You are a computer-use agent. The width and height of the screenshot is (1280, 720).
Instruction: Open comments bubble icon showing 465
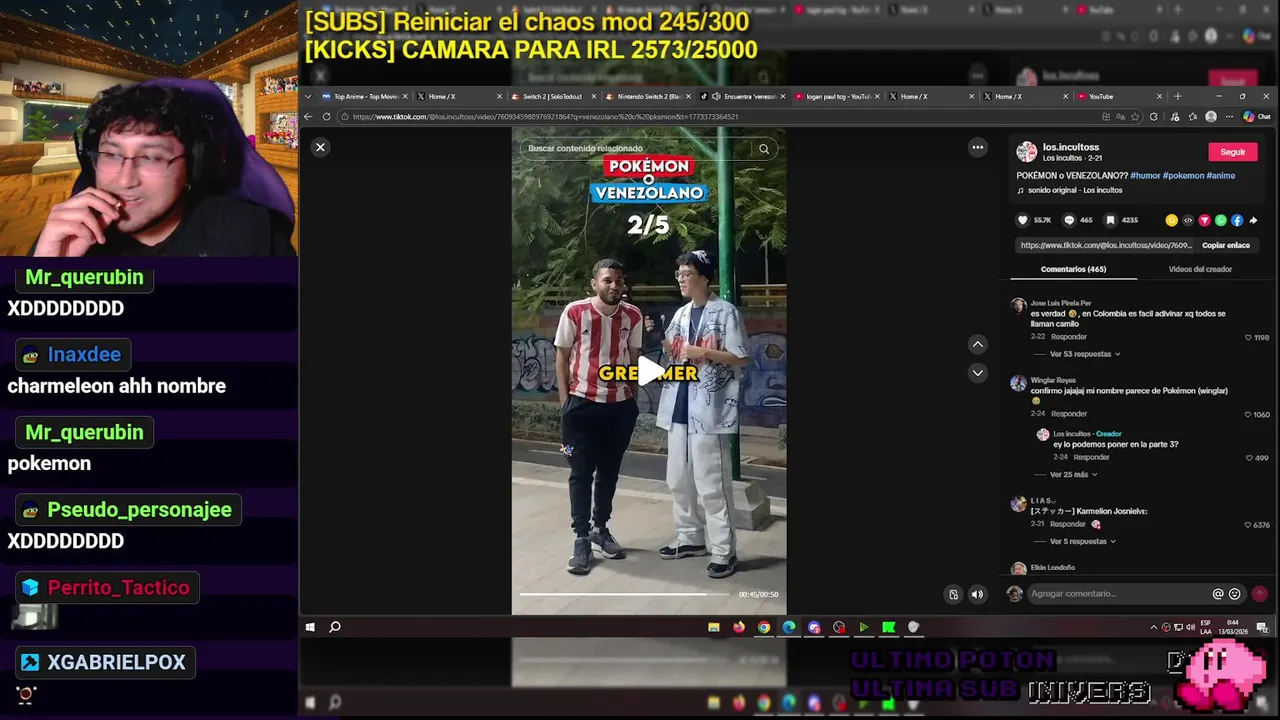(1068, 220)
